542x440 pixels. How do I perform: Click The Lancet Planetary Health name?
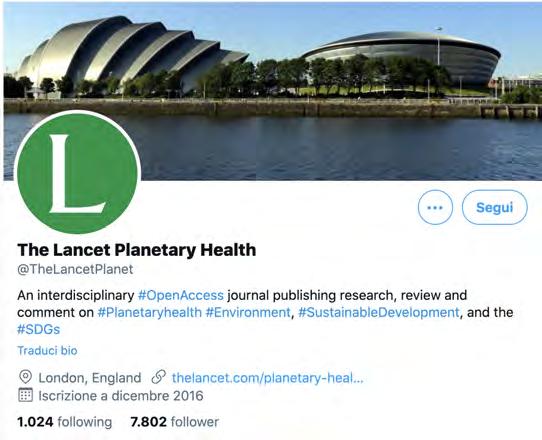(137, 250)
